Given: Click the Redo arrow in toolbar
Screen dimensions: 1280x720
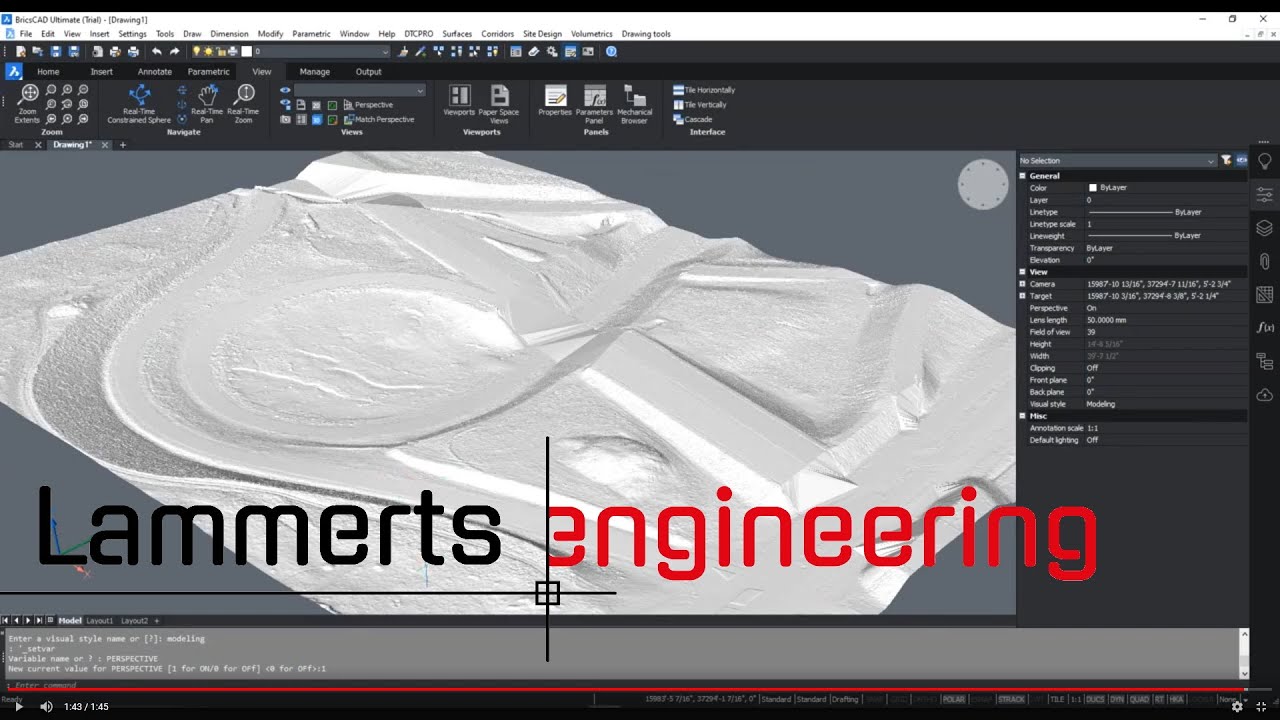Looking at the screenshot, I should point(175,51).
